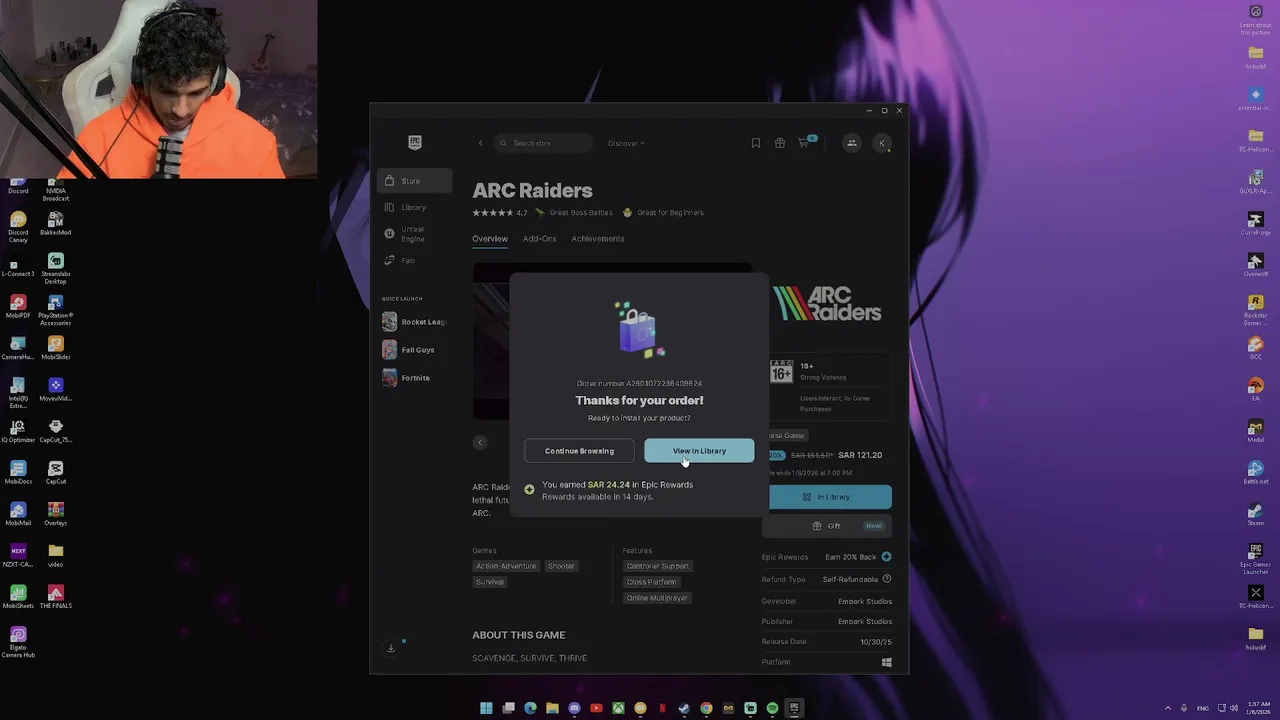Open the MobiSheets desktop icon
This screenshot has height=720, width=1280.
tap(18, 597)
